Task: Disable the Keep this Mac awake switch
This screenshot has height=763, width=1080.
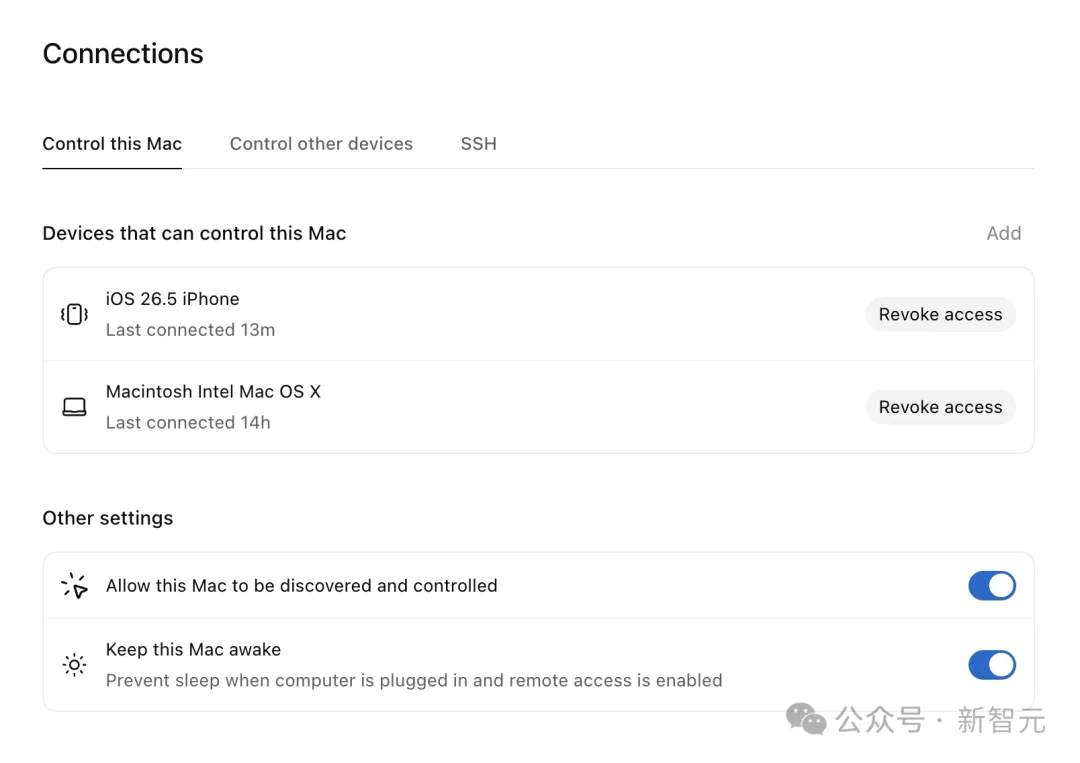Action: point(992,665)
